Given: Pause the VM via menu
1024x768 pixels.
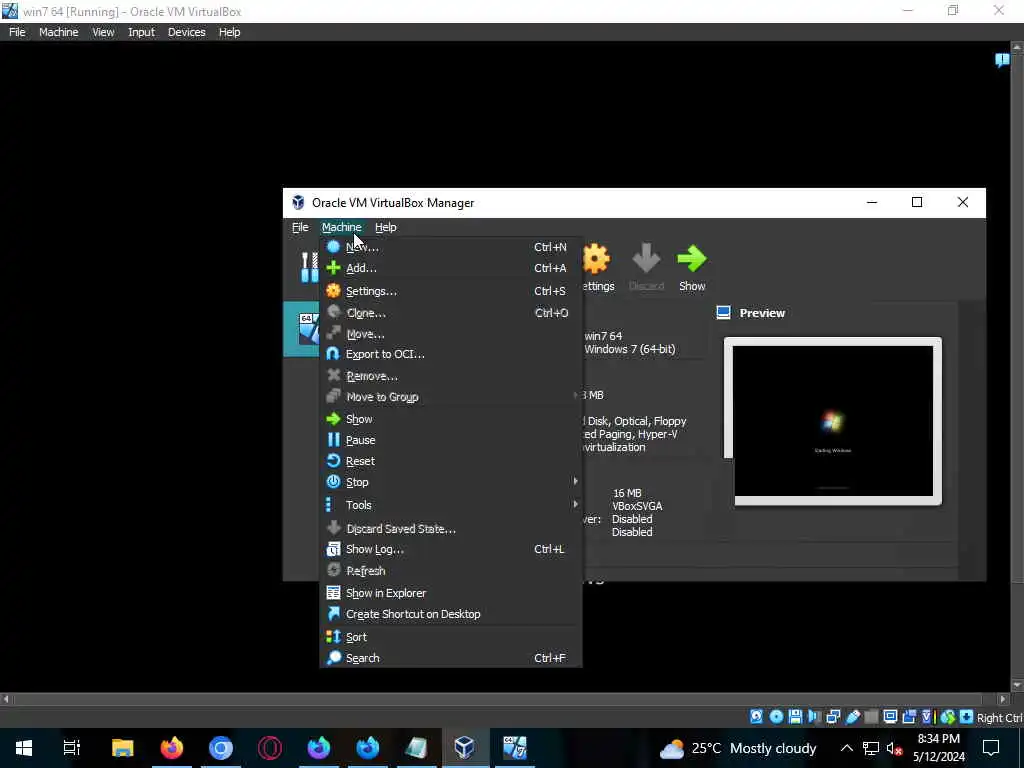Looking at the screenshot, I should click(451, 440).
